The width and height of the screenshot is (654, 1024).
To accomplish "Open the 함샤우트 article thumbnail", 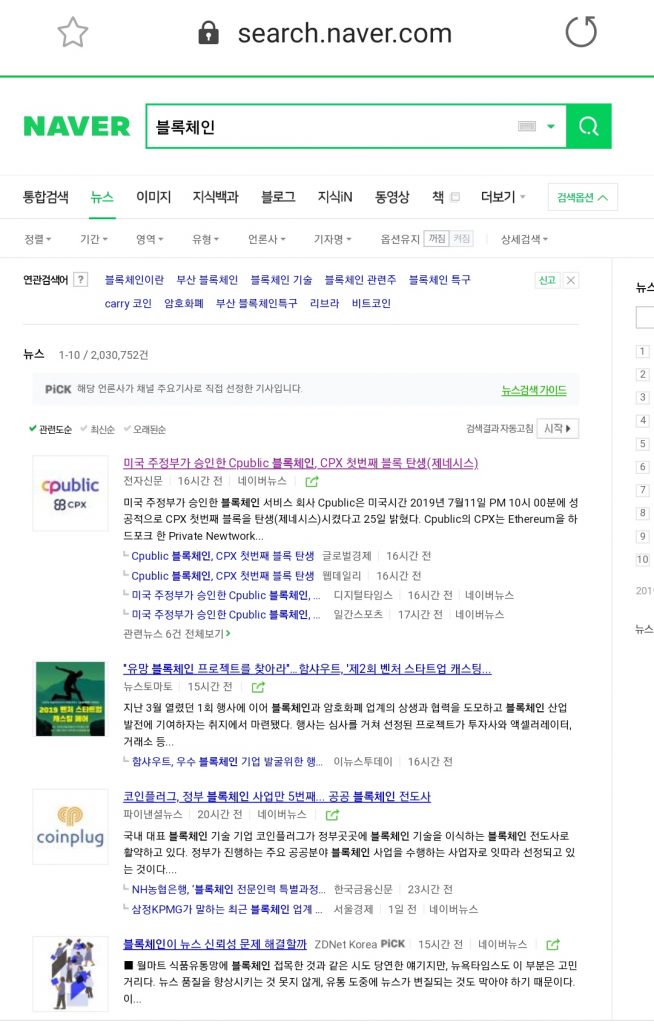I will pos(71,699).
